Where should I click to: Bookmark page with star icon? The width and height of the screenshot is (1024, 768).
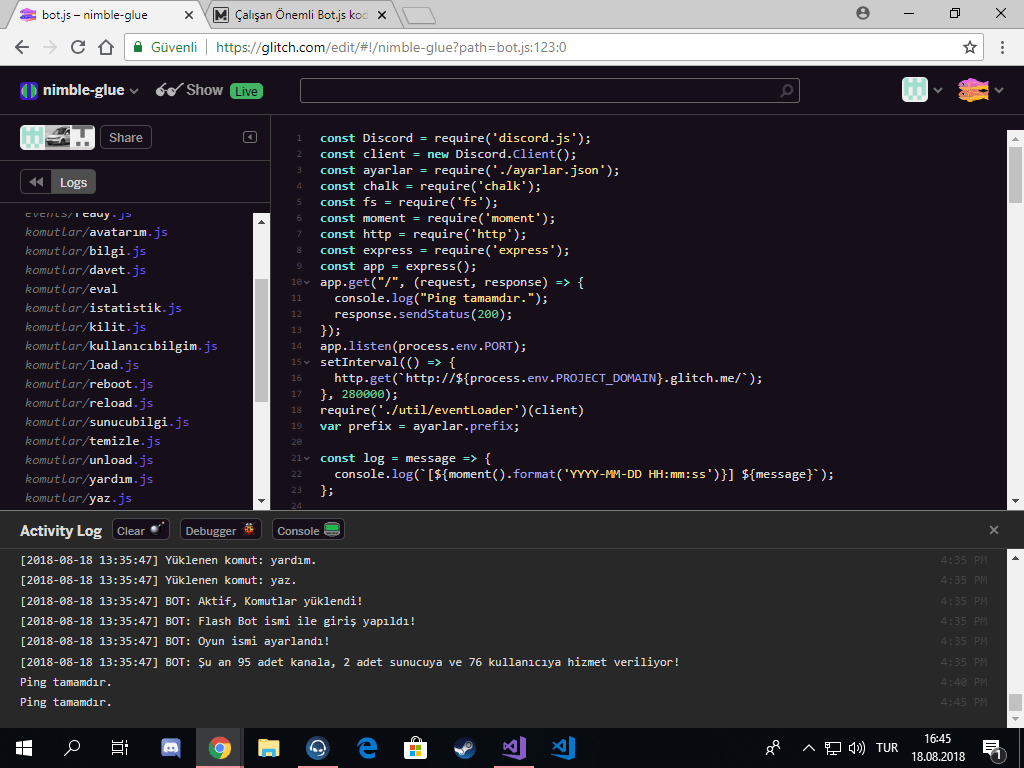[x=970, y=47]
